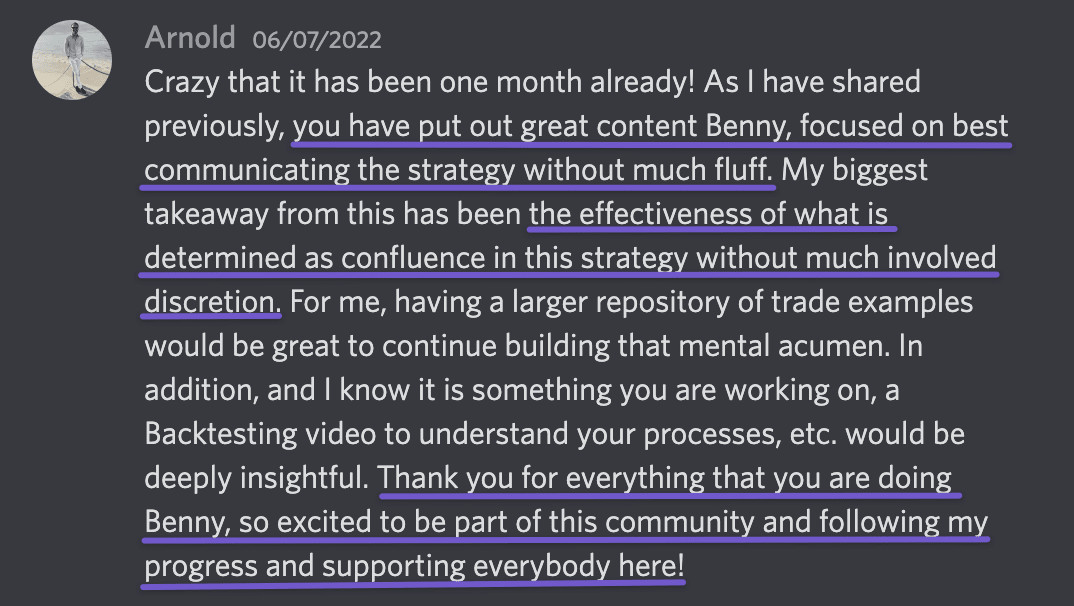Image resolution: width=1074 pixels, height=606 pixels.
Task: Click the text 'communicating the strategy without much fluff'
Action: pos(459,171)
